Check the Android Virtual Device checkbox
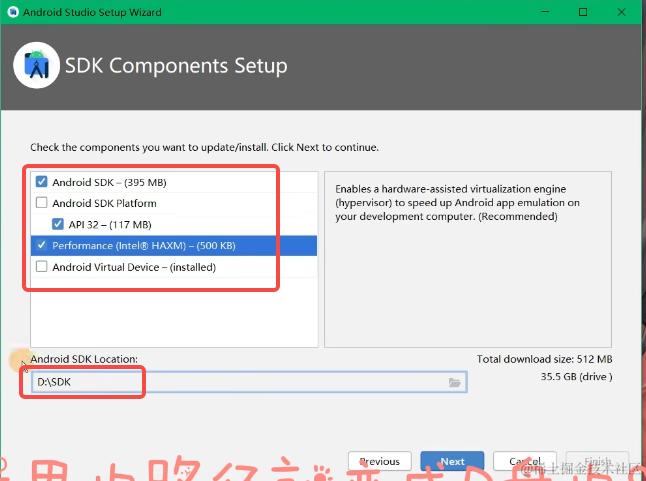The image size is (646, 481). (42, 267)
